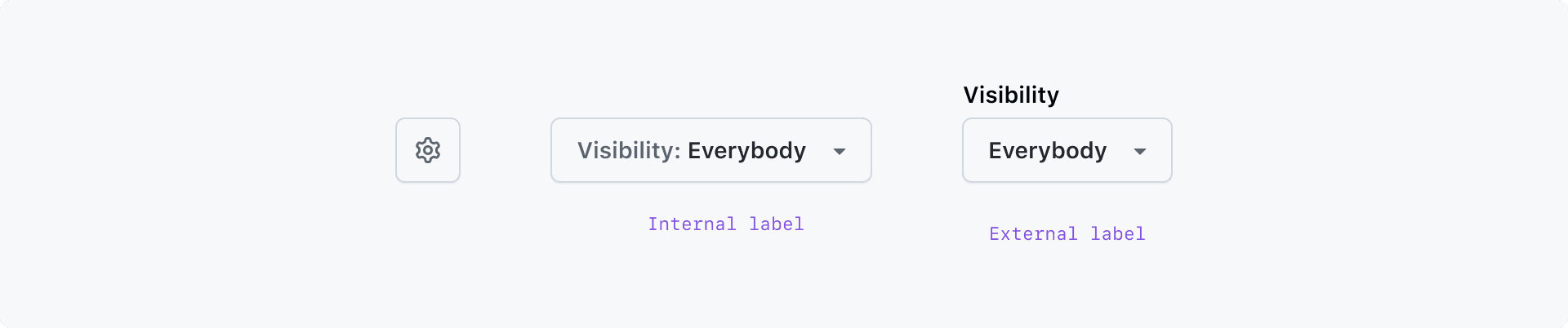The height and width of the screenshot is (328, 1568).
Task: Click the bold Visibility heading above the dropdown
Action: pos(1011,95)
